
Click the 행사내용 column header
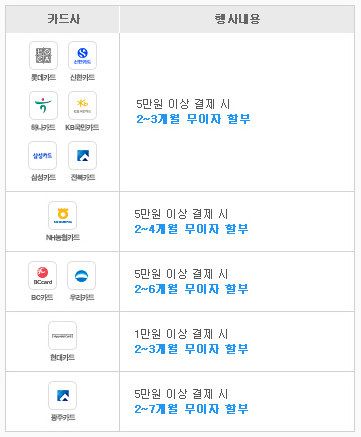tap(237, 19)
